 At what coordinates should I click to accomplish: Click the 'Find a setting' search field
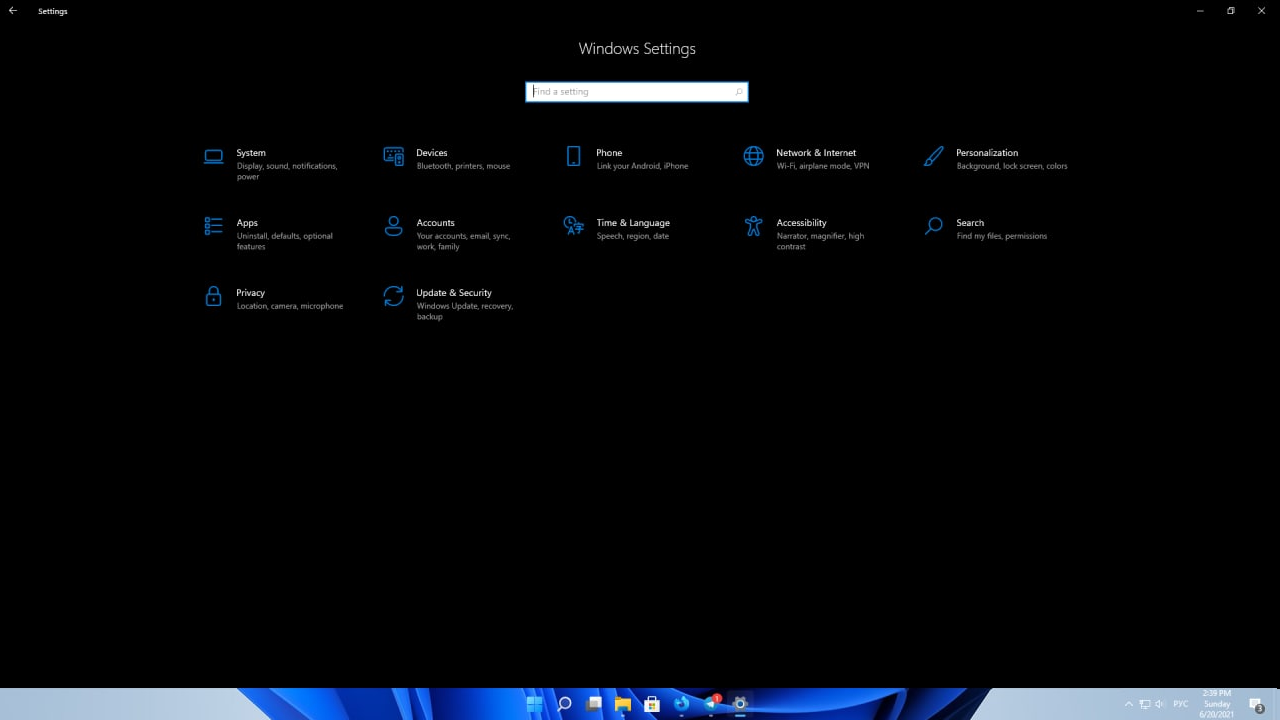(x=637, y=92)
